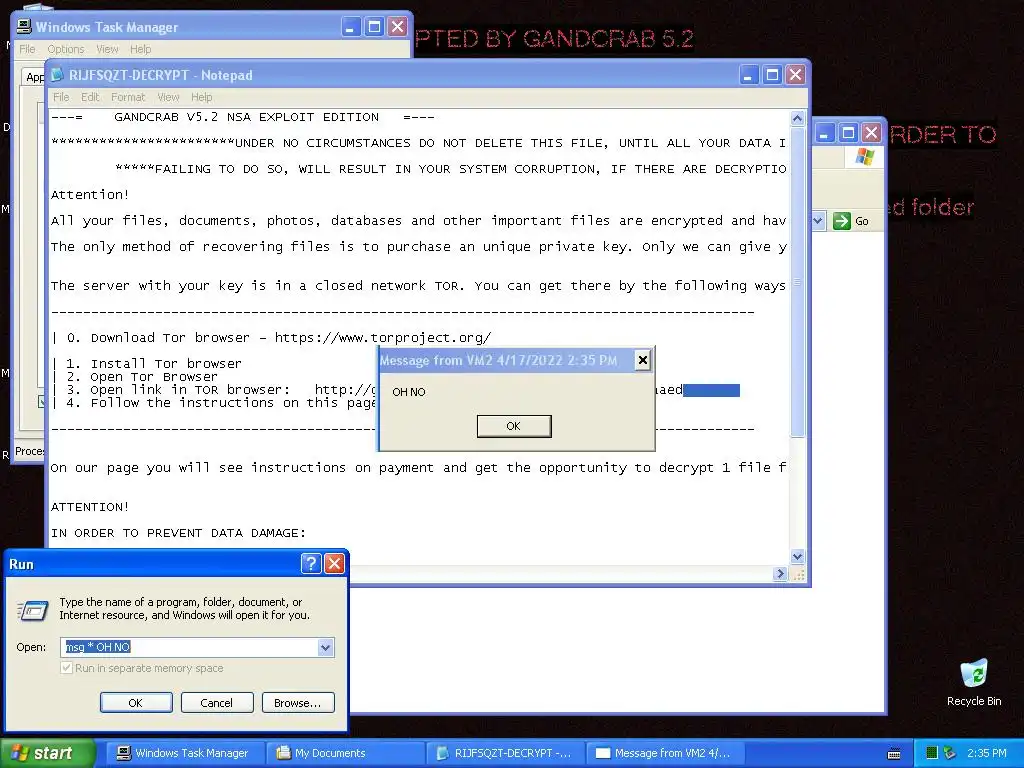
Task: Switch to RIJFSQZT-DECRYPT taskbar button
Action: click(x=504, y=753)
